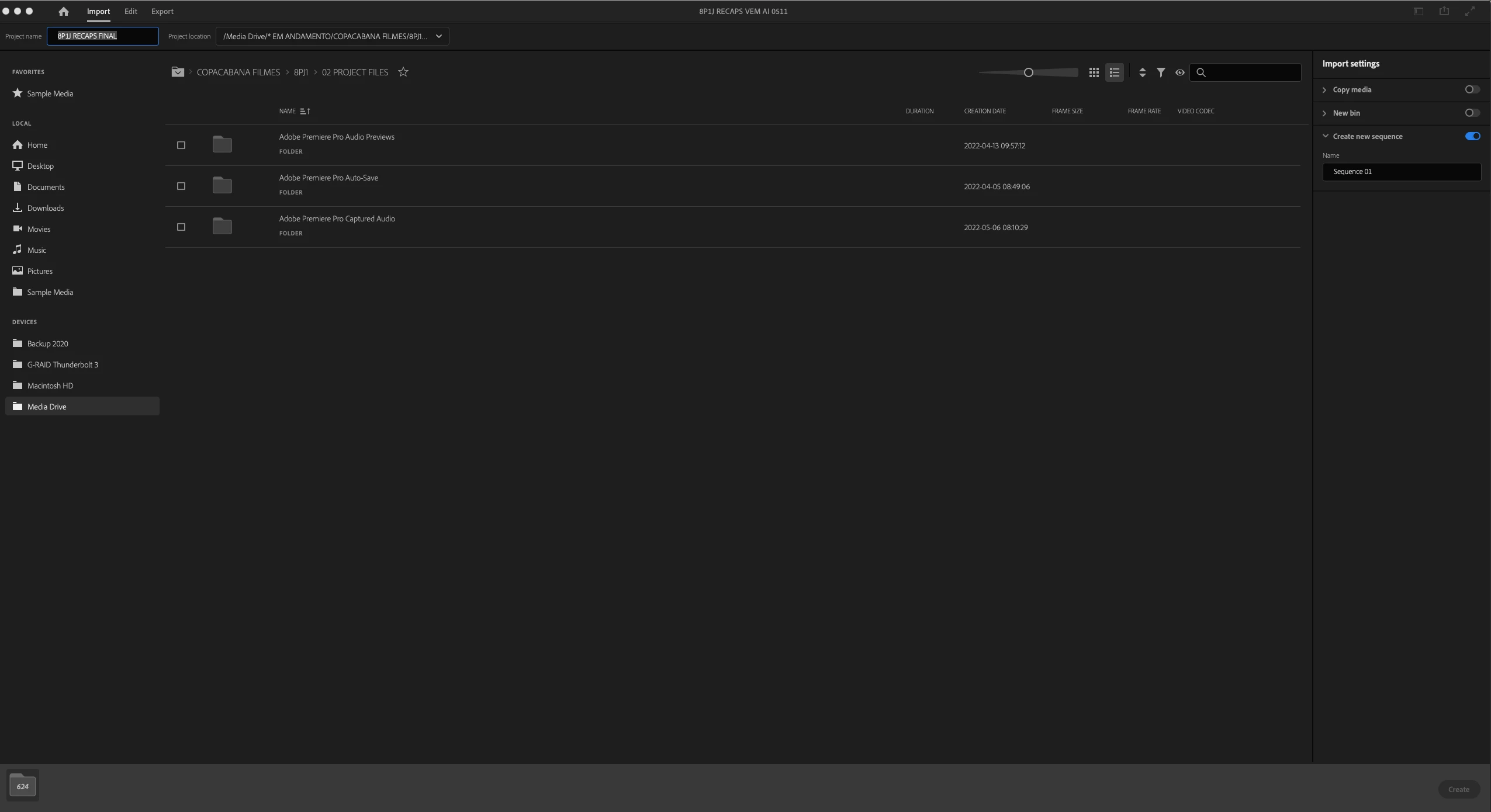Enable the Copy media toggle
Image resolution: width=1491 pixels, height=812 pixels.
[1472, 89]
